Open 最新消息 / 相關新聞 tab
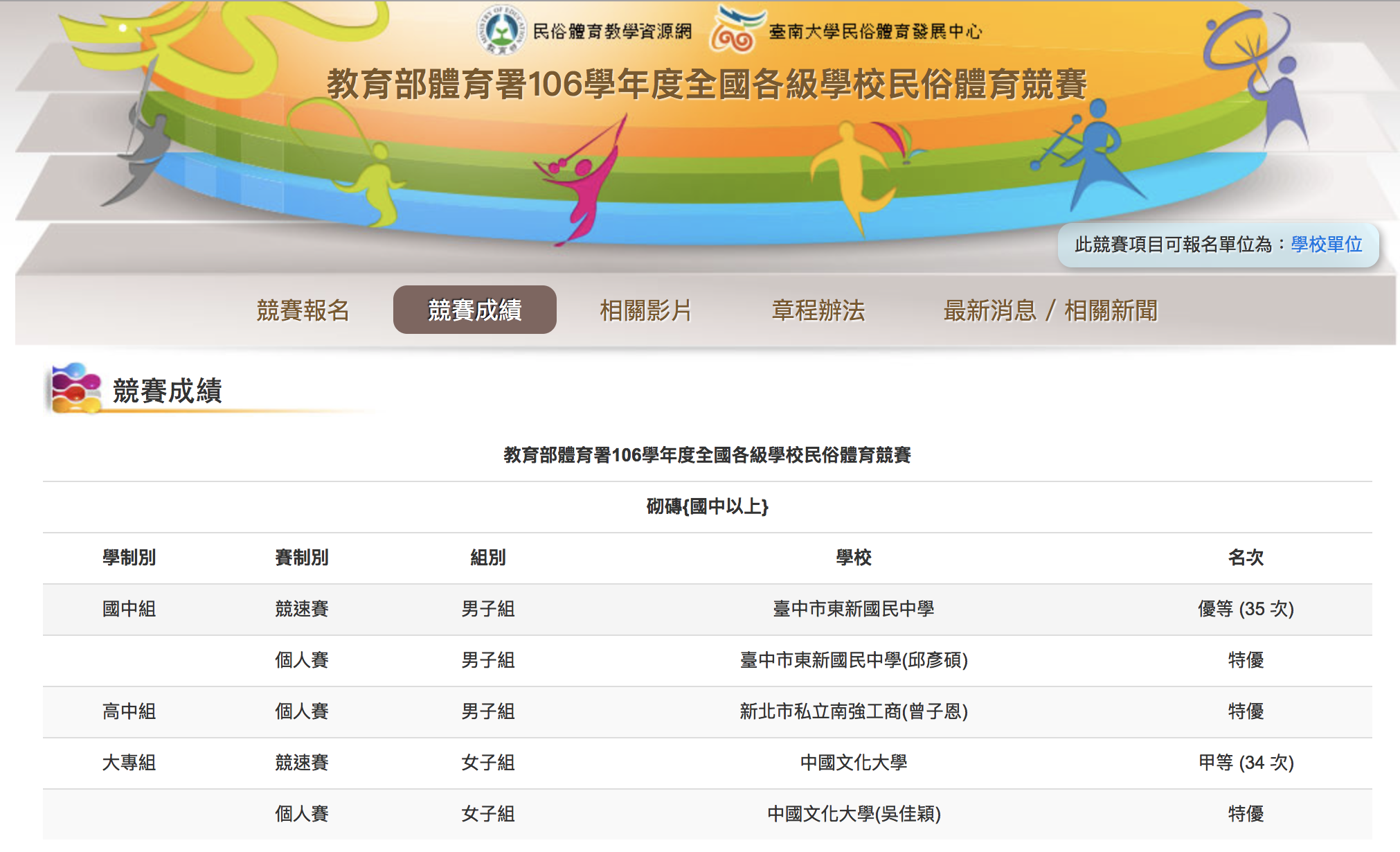Viewport: 1400px width, 852px height. point(1050,310)
